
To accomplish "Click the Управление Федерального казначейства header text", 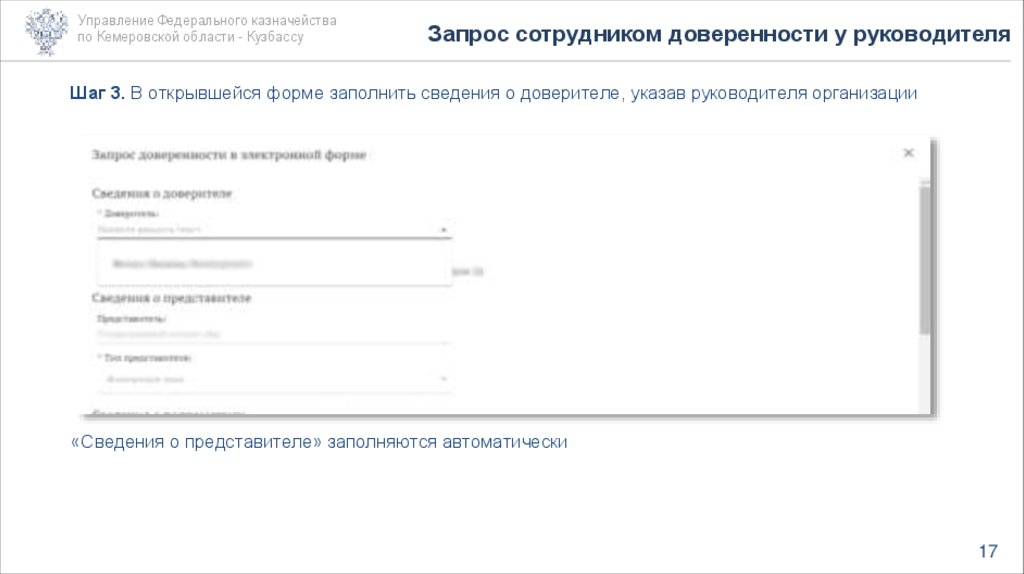I will [207, 21].
